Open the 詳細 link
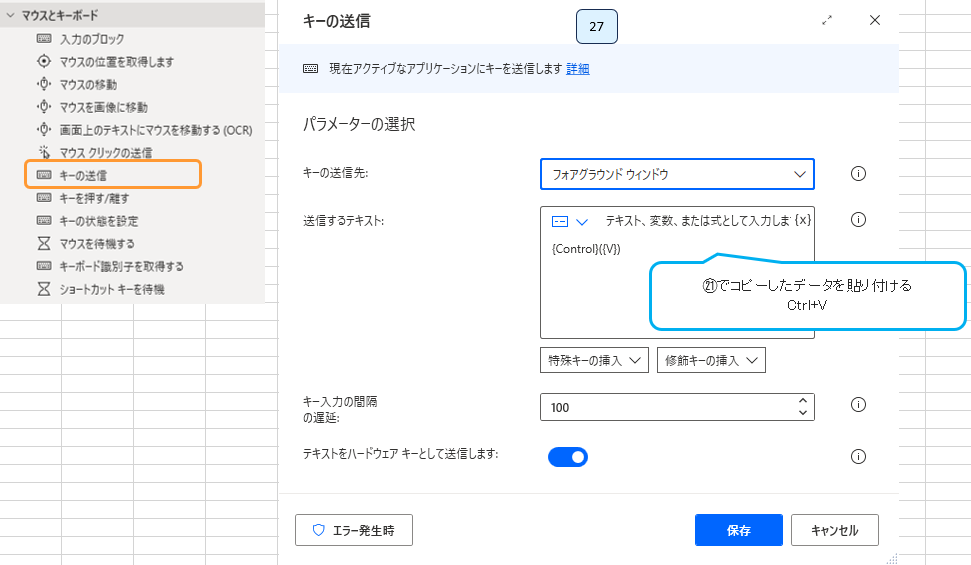This screenshot has height=565, width=971. (x=578, y=69)
